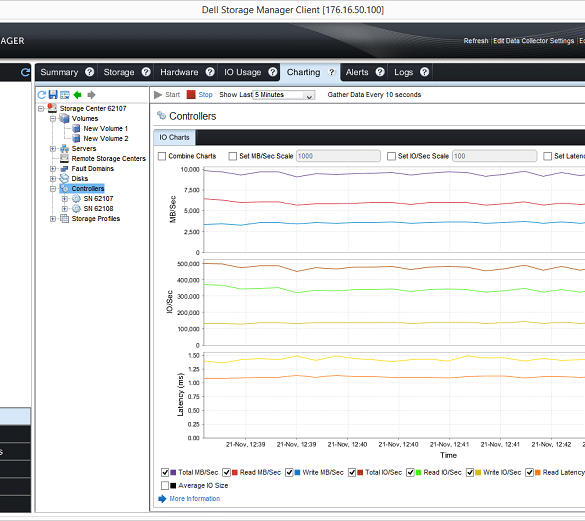Click the Volumes folder icon
This screenshot has width=585, height=521.
coord(65,118)
